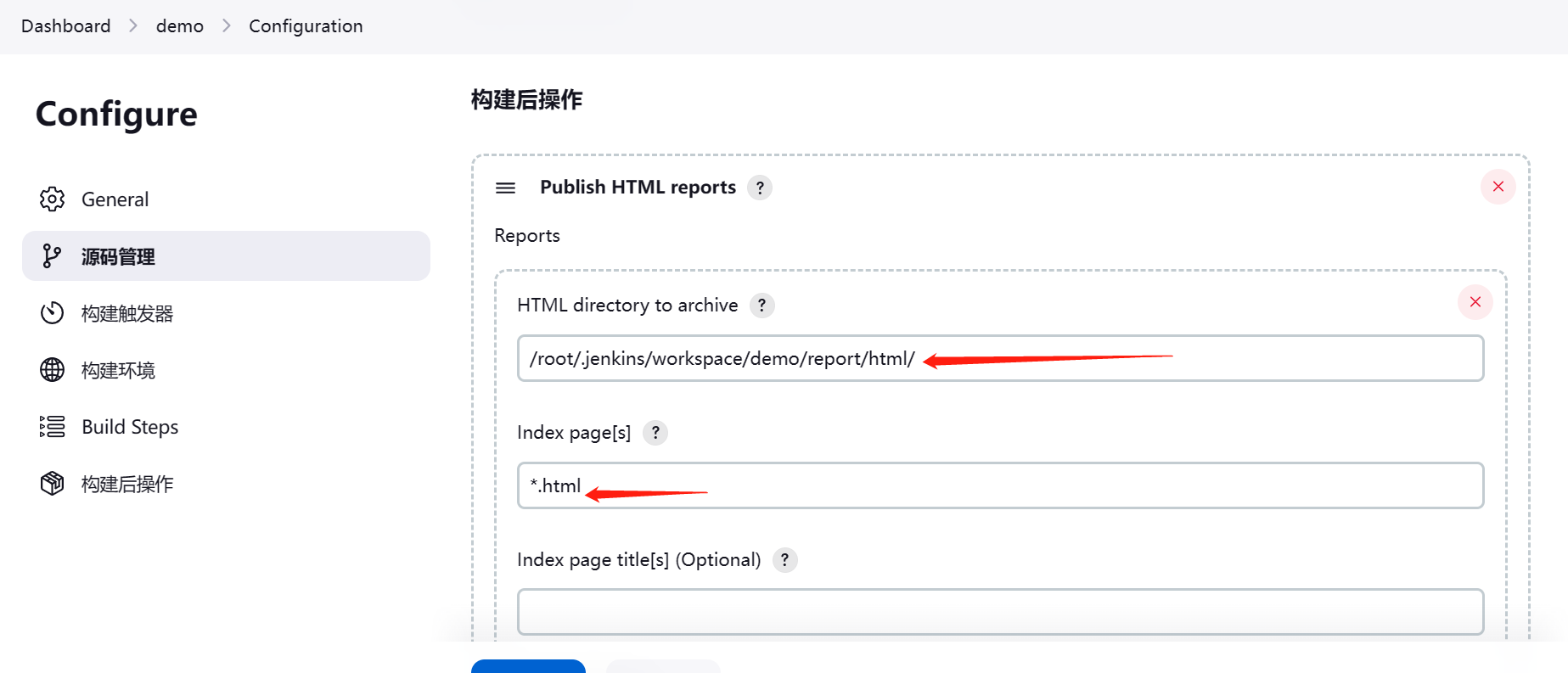Open help for Index page[s]

coord(655,433)
